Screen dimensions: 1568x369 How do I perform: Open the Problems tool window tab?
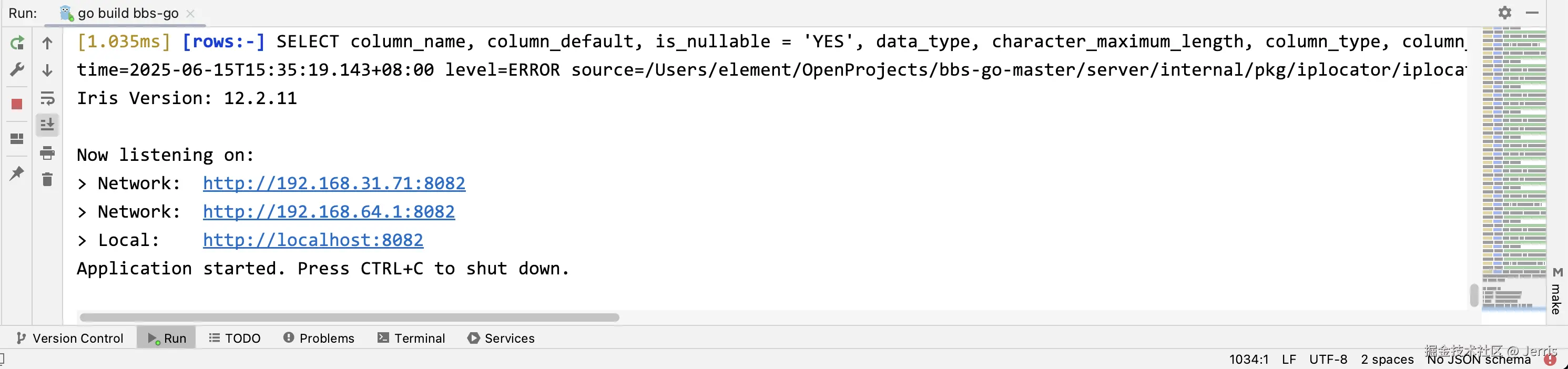(319, 338)
